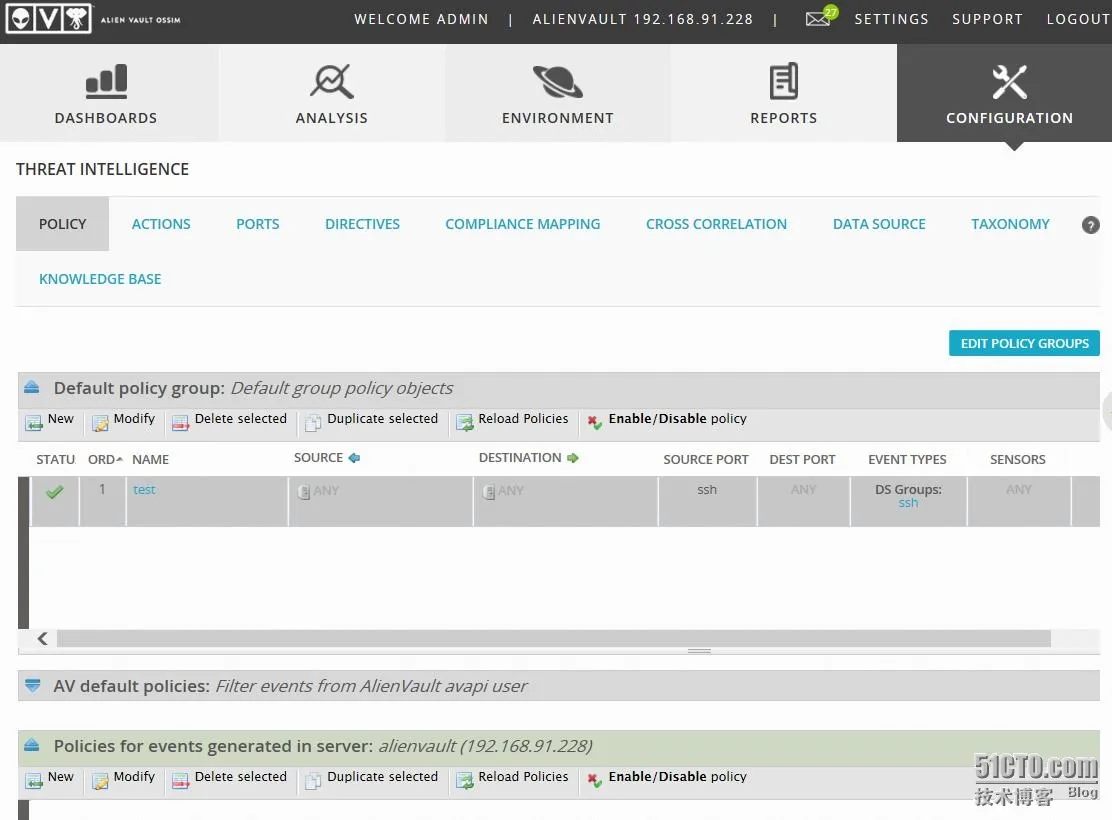Image resolution: width=1112 pixels, height=820 pixels.
Task: Switch to the Data Source tab
Action: click(879, 224)
